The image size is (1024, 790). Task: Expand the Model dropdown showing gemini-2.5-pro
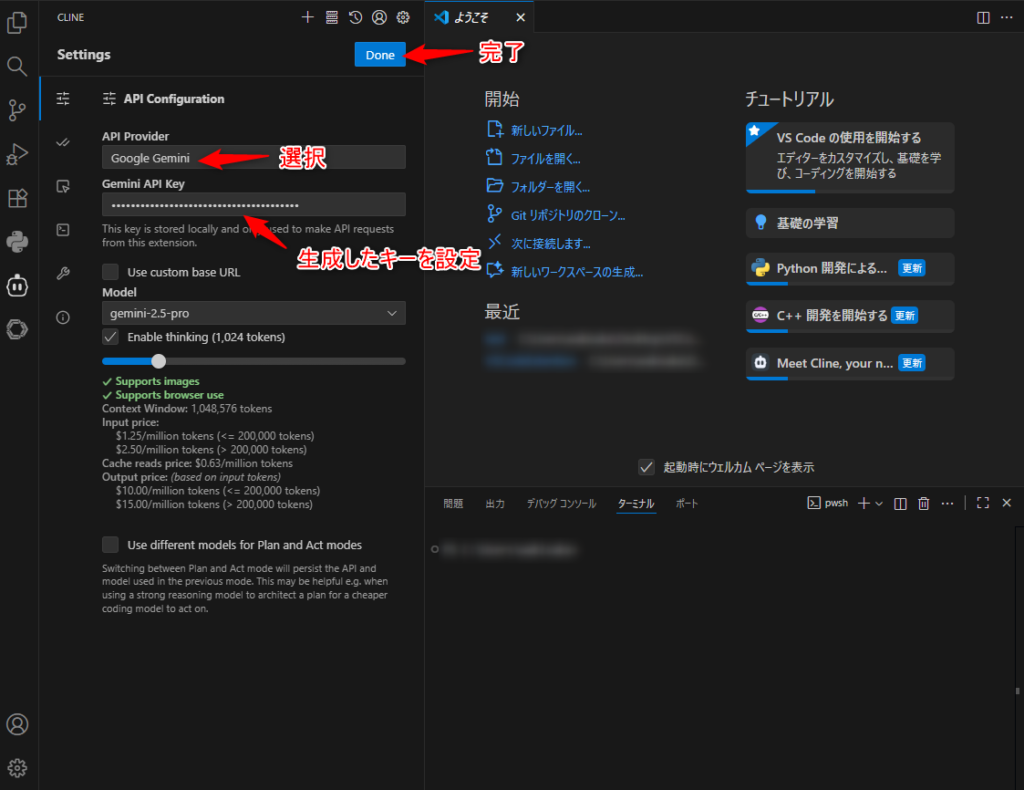[254, 313]
